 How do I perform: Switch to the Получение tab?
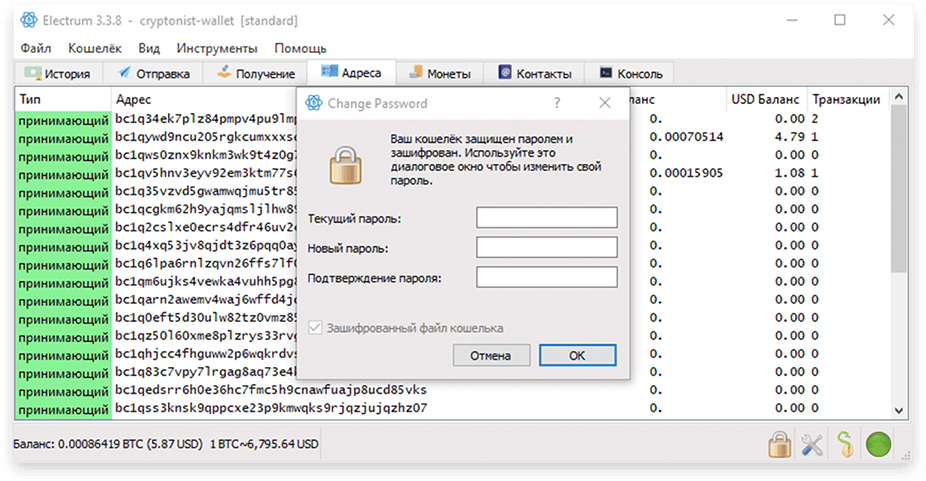[x=255, y=73]
